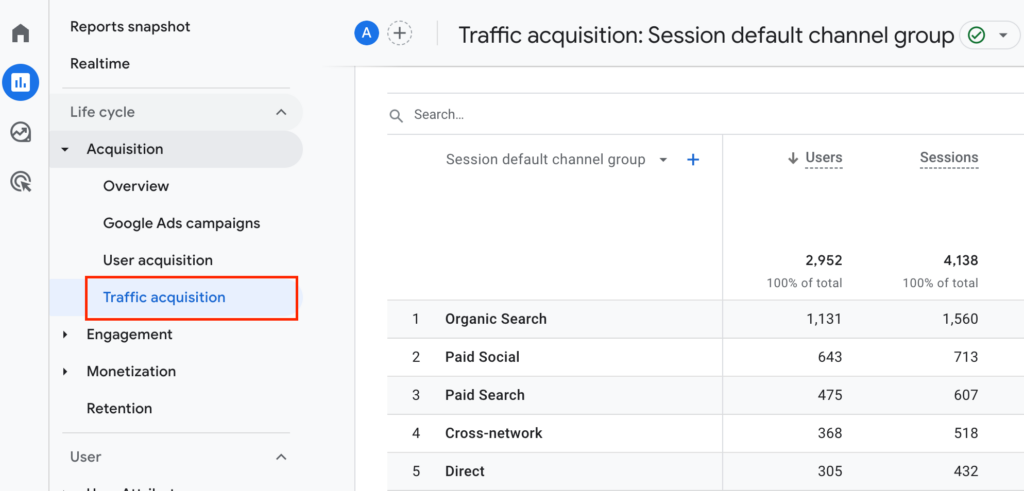Open the Explore icon in left rail
This screenshot has height=491, width=1024.
point(21,133)
